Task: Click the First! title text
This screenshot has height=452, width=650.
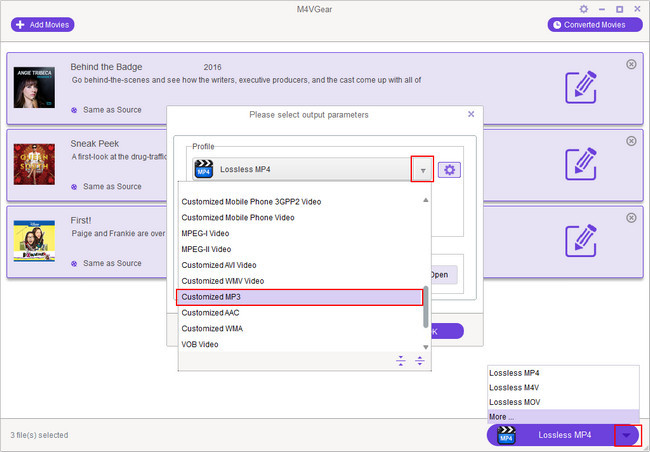Action: tap(81, 220)
